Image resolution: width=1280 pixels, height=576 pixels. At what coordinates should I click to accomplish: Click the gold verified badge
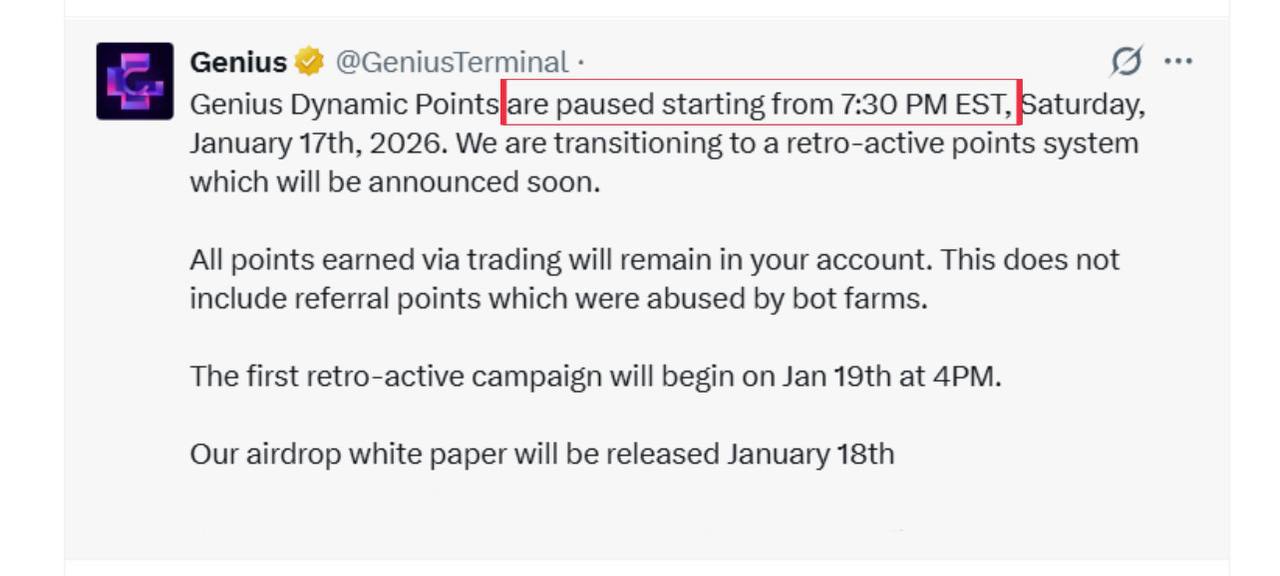309,63
